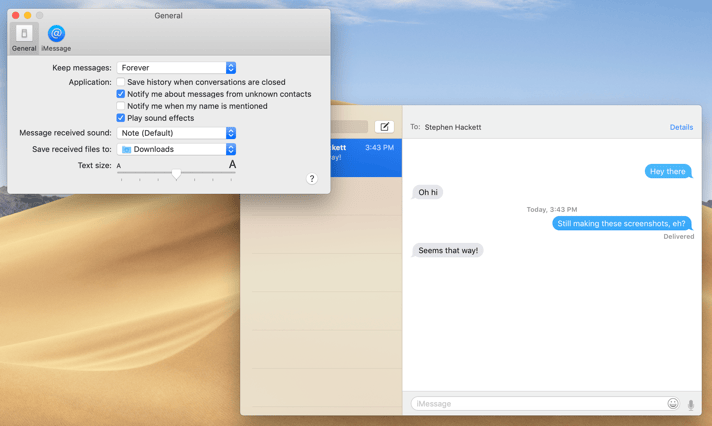Select the 3:43 PM conversation in sidebar

click(x=366, y=158)
